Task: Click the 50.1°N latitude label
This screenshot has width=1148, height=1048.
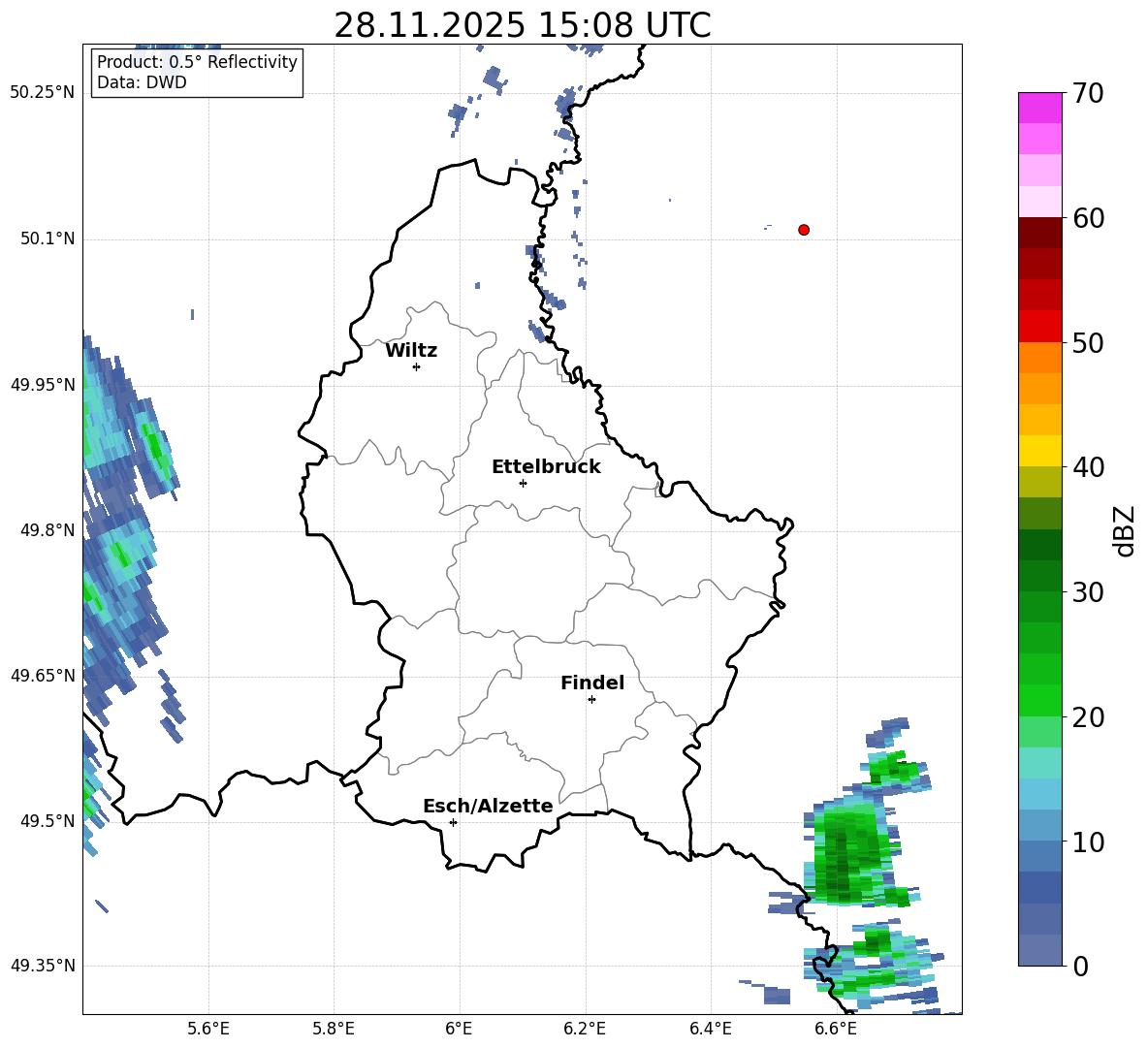Action: (48, 238)
